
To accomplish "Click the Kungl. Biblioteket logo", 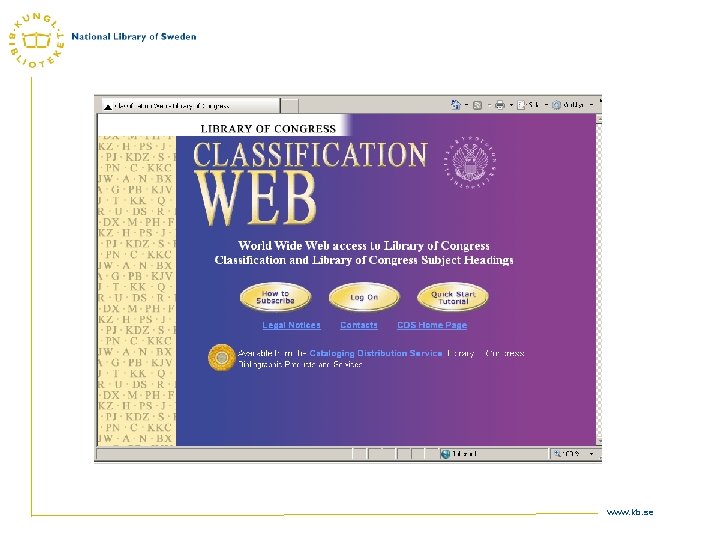I will tap(36, 40).
